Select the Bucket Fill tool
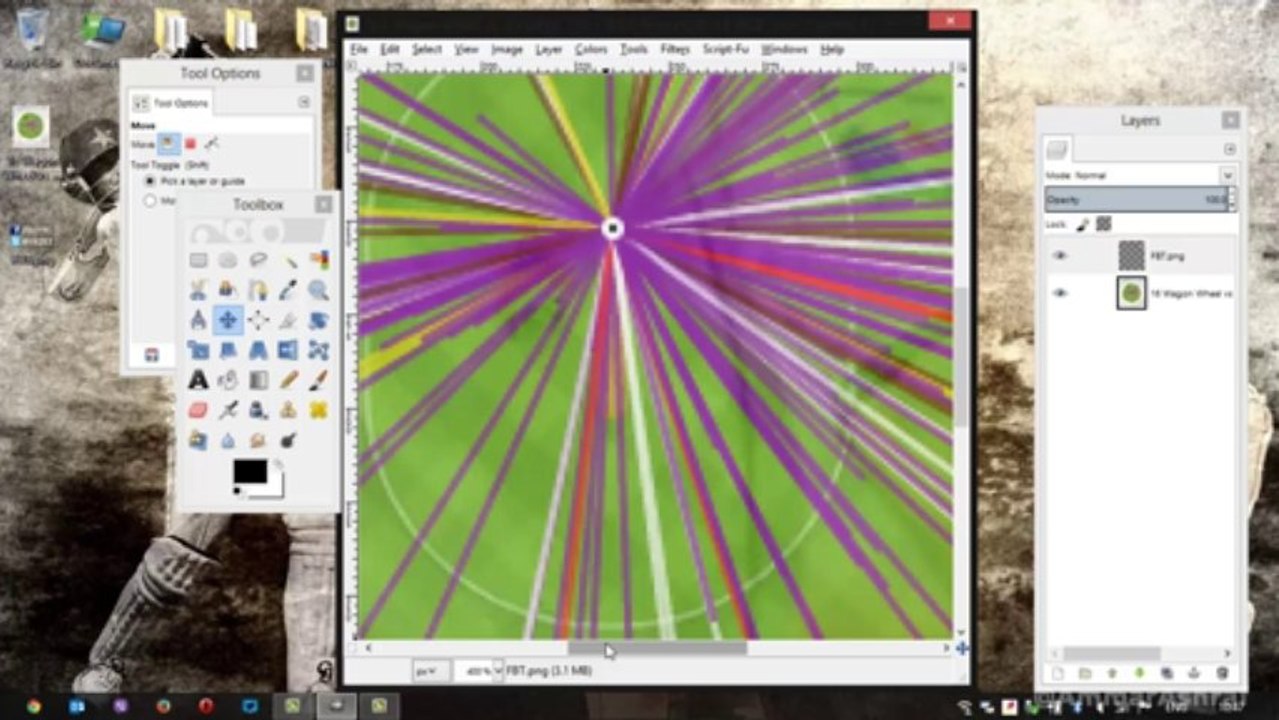 228,380
